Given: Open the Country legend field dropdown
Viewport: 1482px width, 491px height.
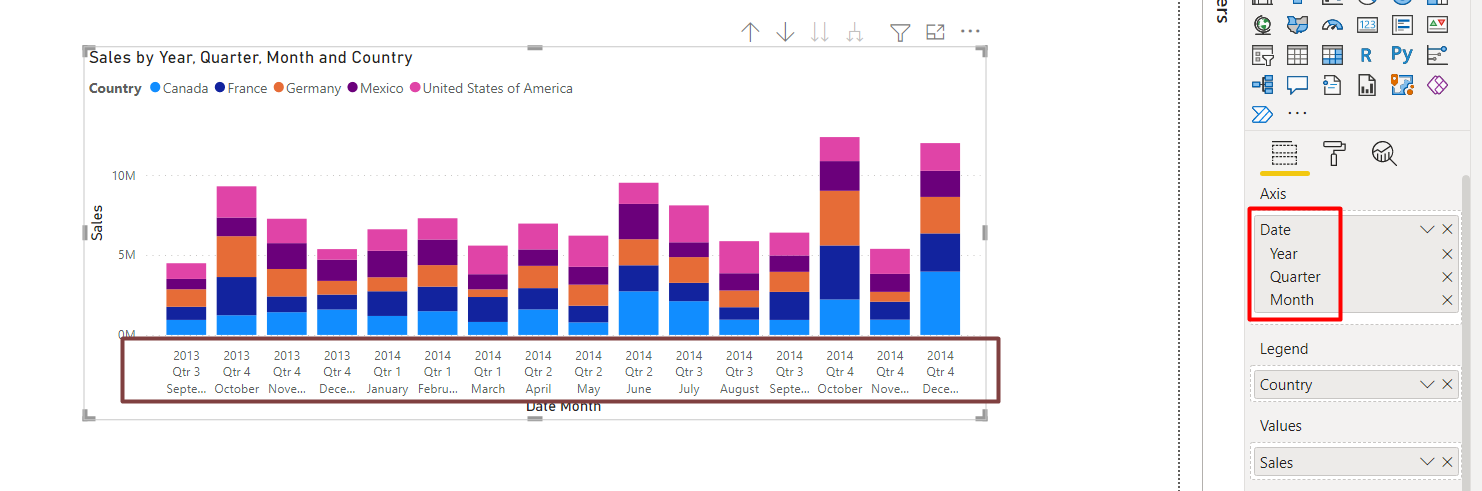Looking at the screenshot, I should click(1427, 385).
